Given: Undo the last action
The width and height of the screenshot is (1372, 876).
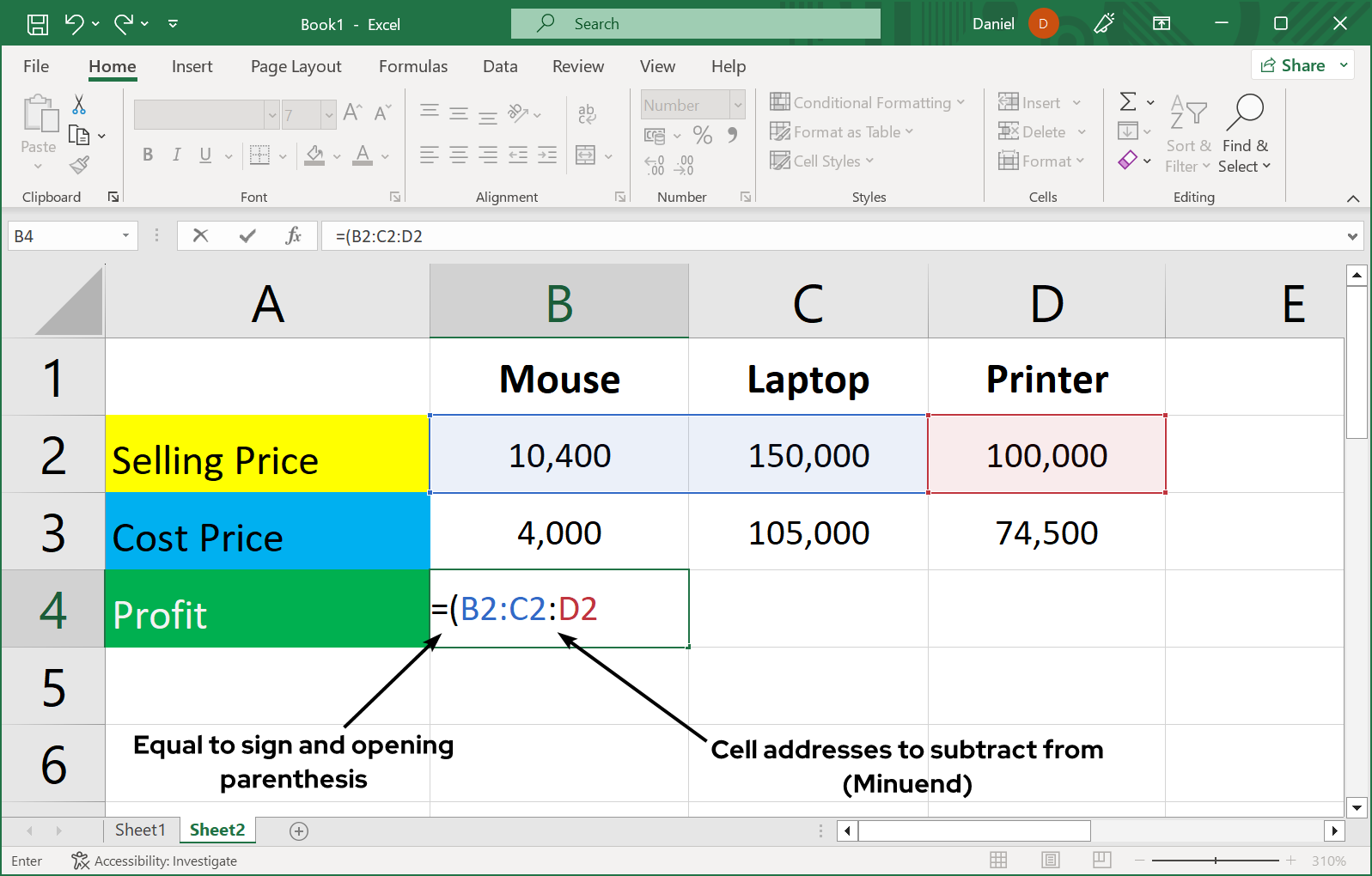Looking at the screenshot, I should [x=75, y=24].
